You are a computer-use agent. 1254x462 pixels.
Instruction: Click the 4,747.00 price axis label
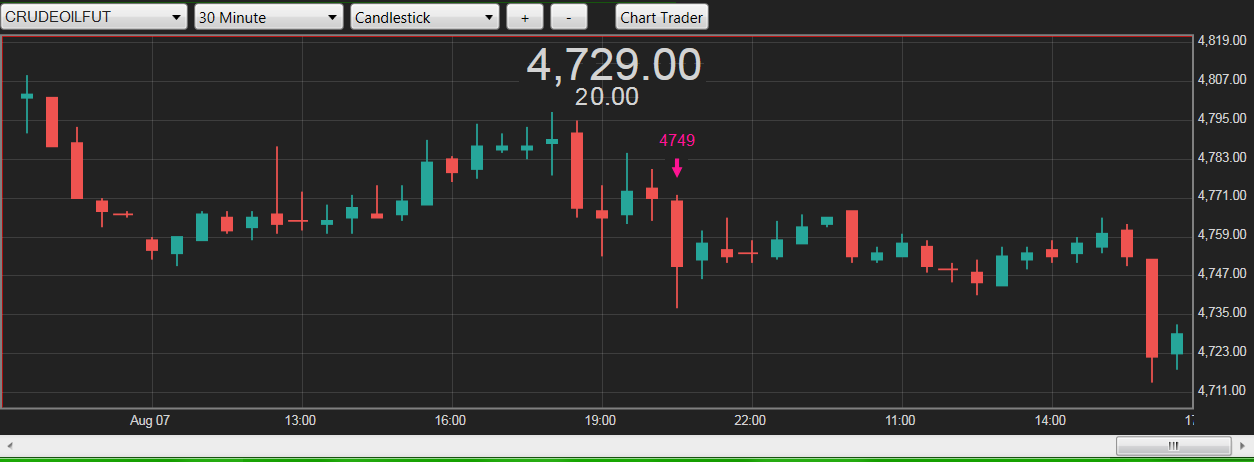pyautogui.click(x=1220, y=273)
